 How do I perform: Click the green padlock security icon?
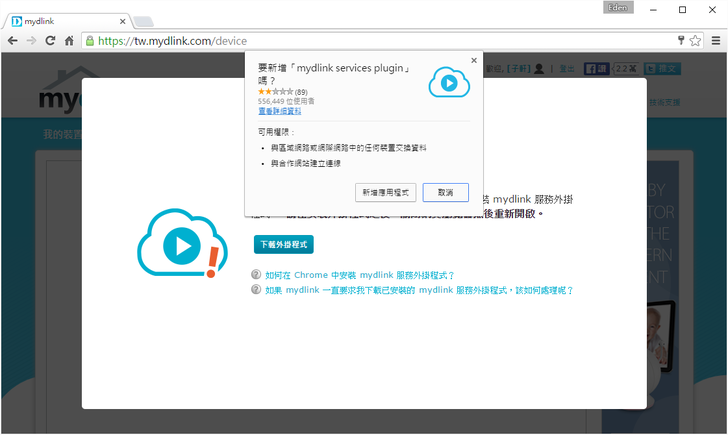(90, 41)
